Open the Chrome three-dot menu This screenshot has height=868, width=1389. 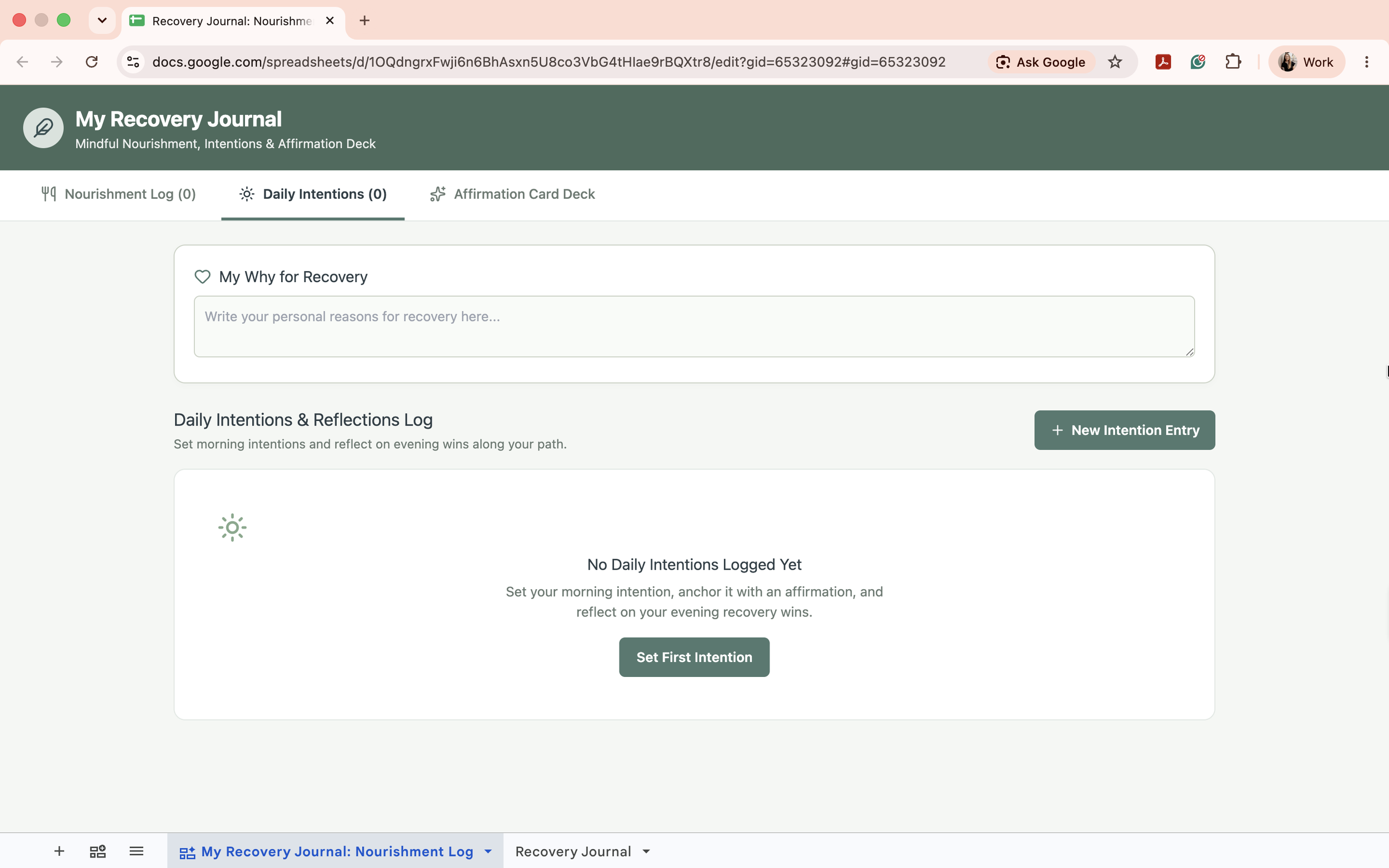click(1367, 62)
